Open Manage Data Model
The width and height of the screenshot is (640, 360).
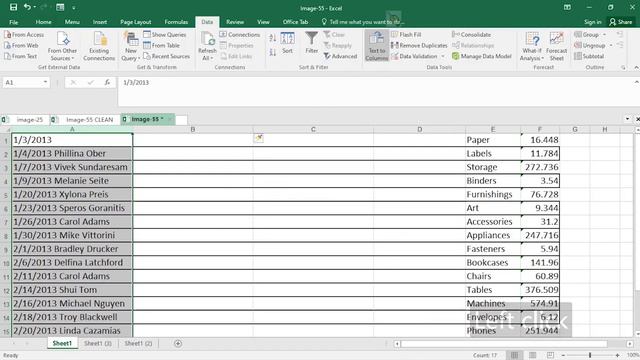pyautogui.click(x=482, y=56)
